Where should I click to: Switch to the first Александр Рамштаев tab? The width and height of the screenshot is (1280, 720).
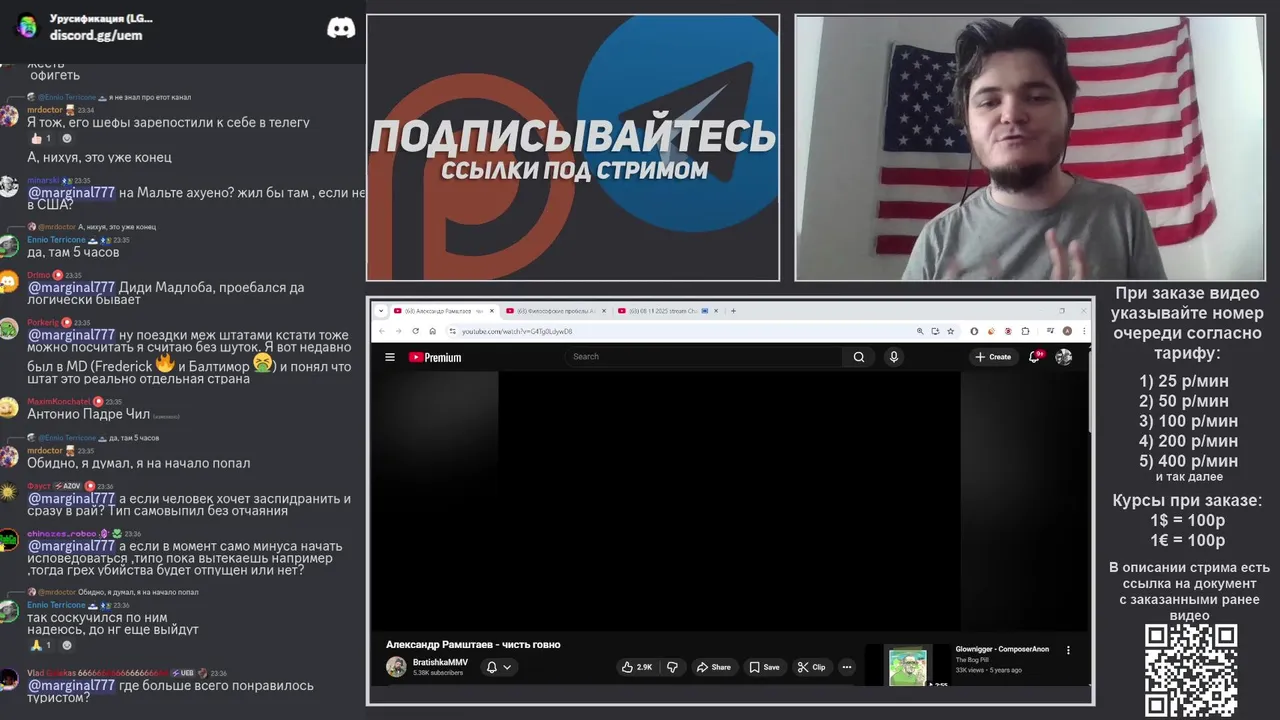[x=444, y=311]
